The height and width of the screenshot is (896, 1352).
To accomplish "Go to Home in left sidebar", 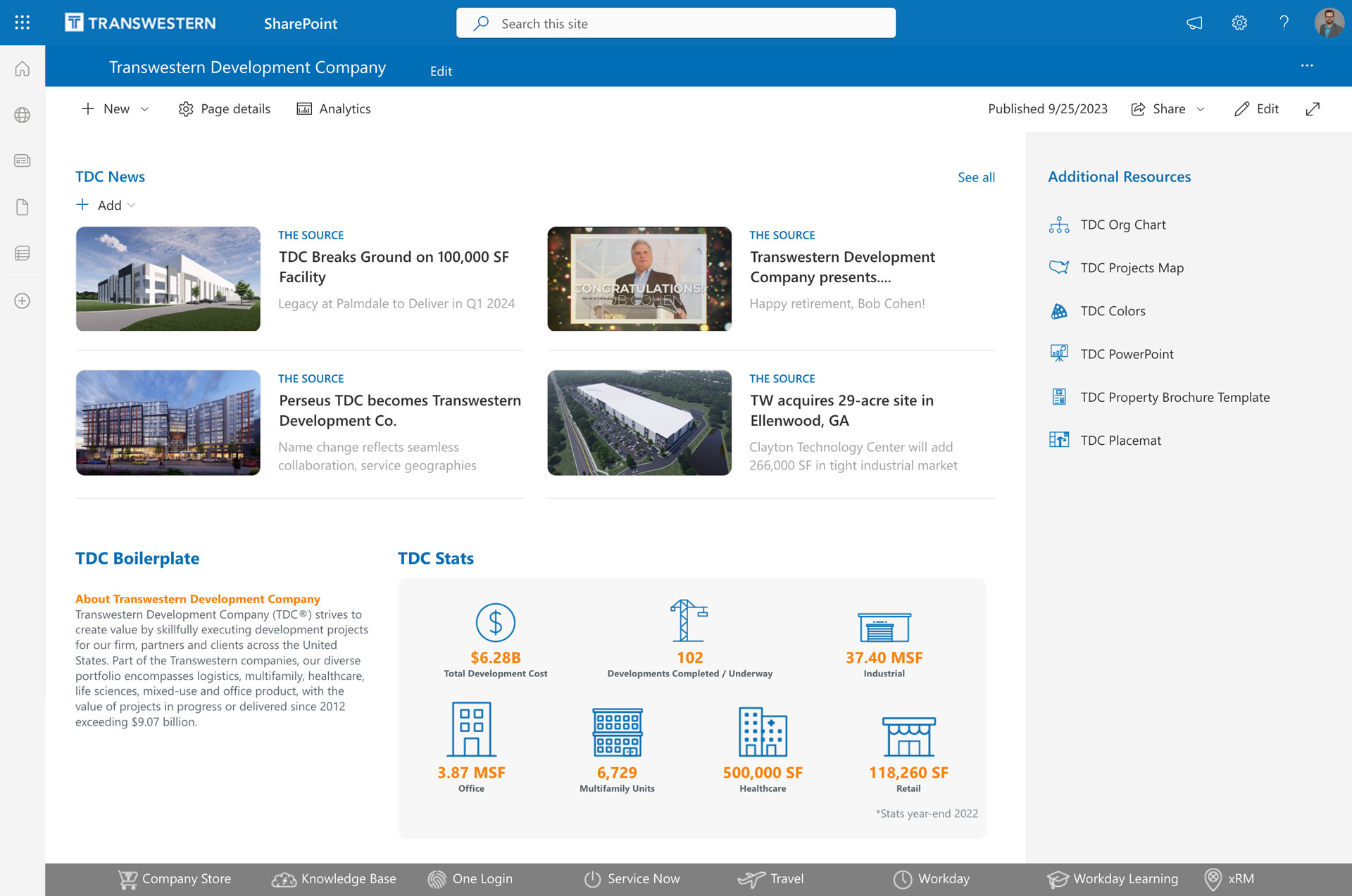I will [x=23, y=68].
